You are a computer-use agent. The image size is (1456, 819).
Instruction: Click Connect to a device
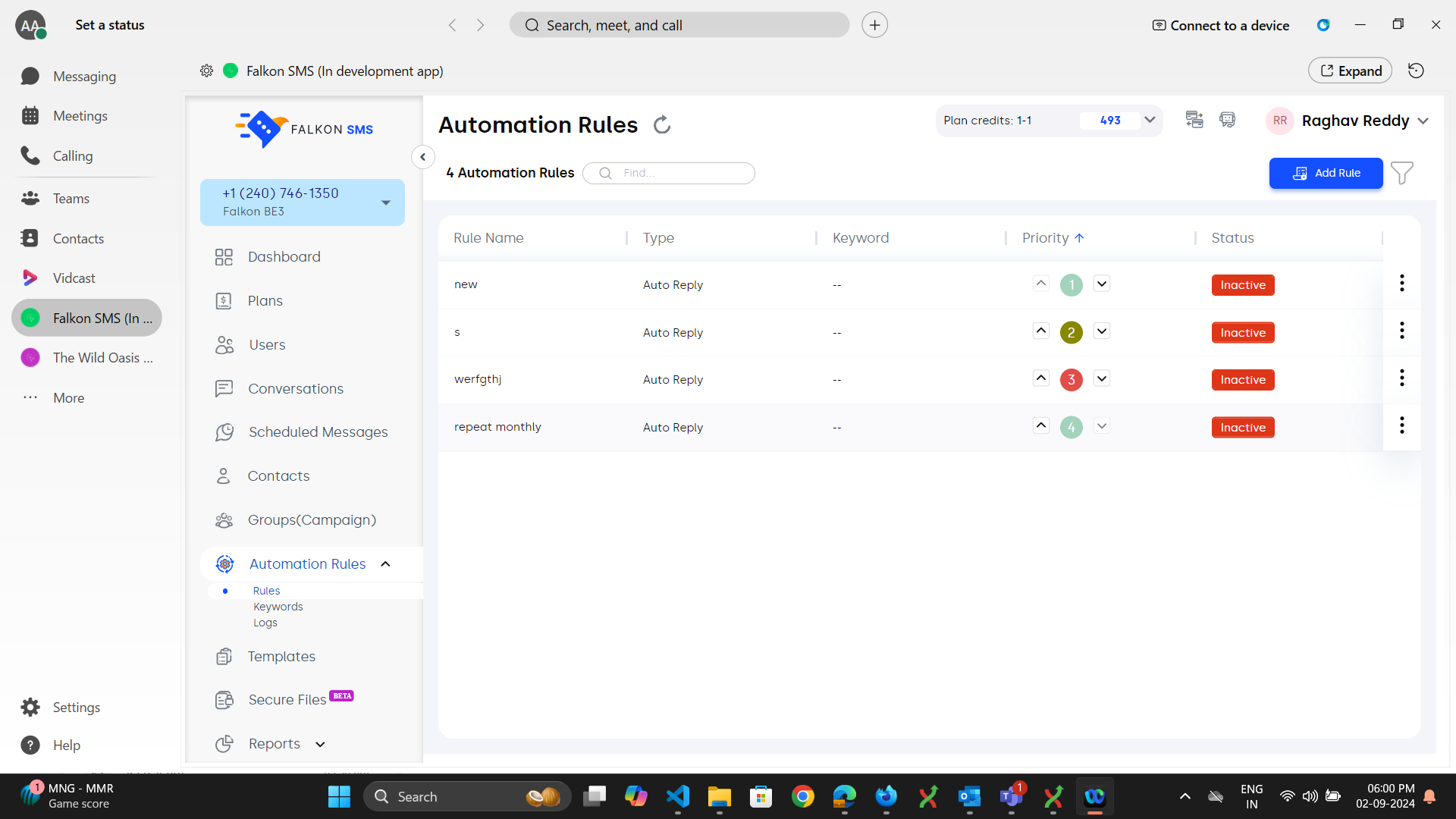(x=1221, y=25)
